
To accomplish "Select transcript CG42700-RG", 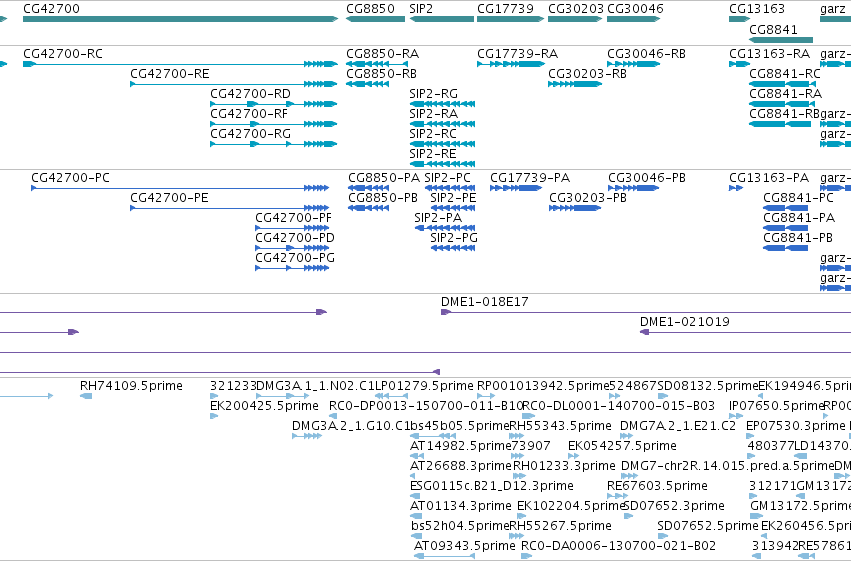I will click(x=274, y=144).
